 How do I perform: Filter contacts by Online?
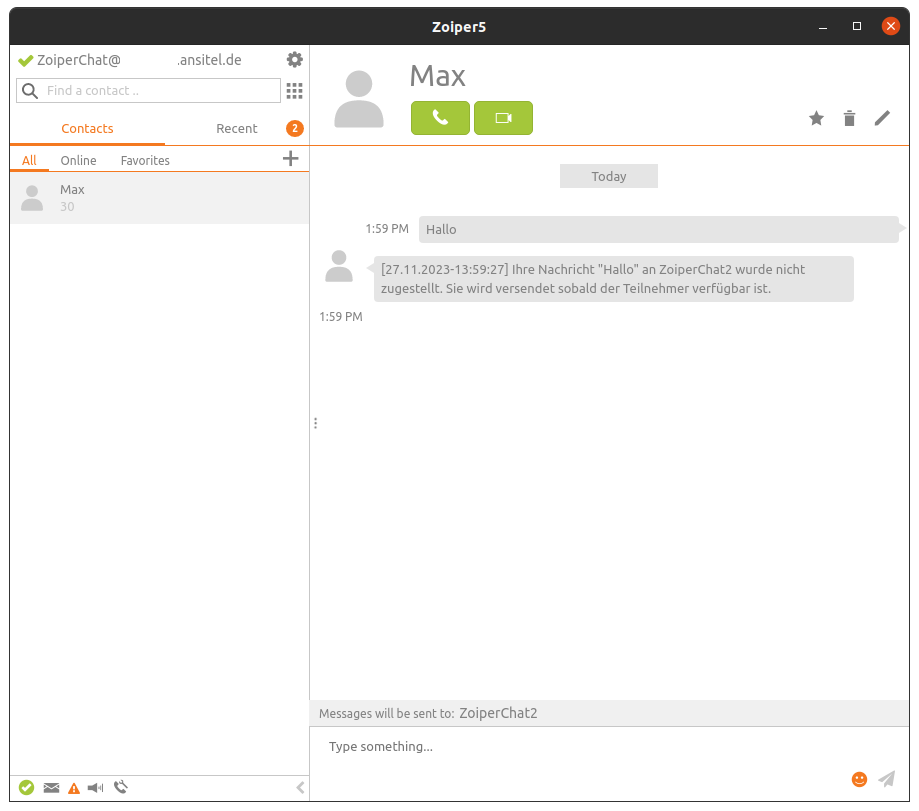coord(78,160)
